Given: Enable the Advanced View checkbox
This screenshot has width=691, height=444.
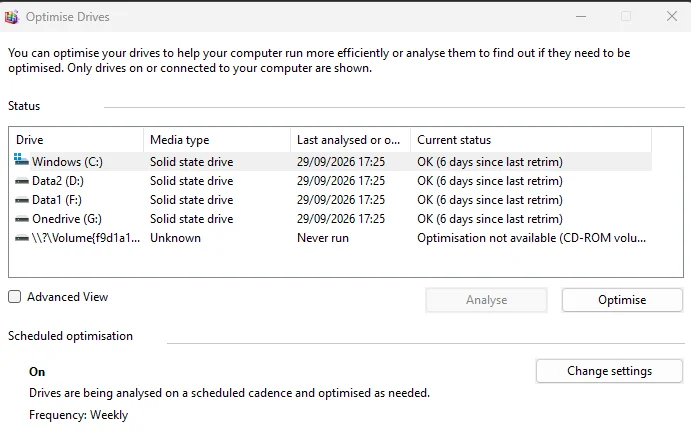Looking at the screenshot, I should (x=15, y=297).
